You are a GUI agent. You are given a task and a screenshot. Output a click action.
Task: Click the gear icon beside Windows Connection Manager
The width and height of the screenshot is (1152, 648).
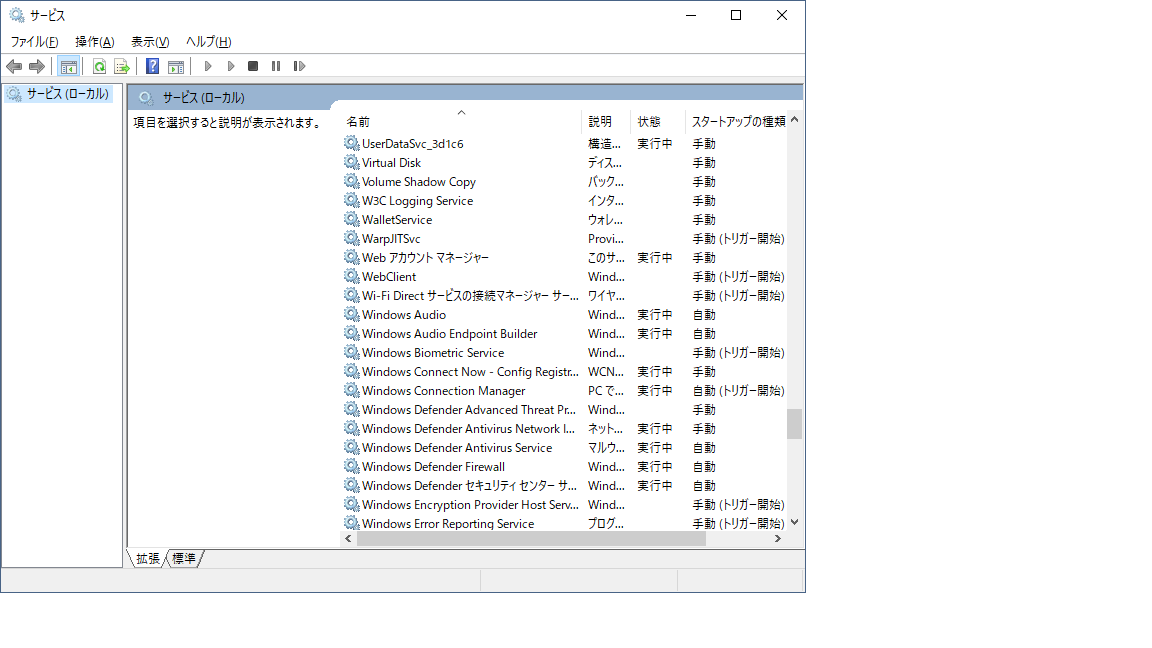click(352, 391)
